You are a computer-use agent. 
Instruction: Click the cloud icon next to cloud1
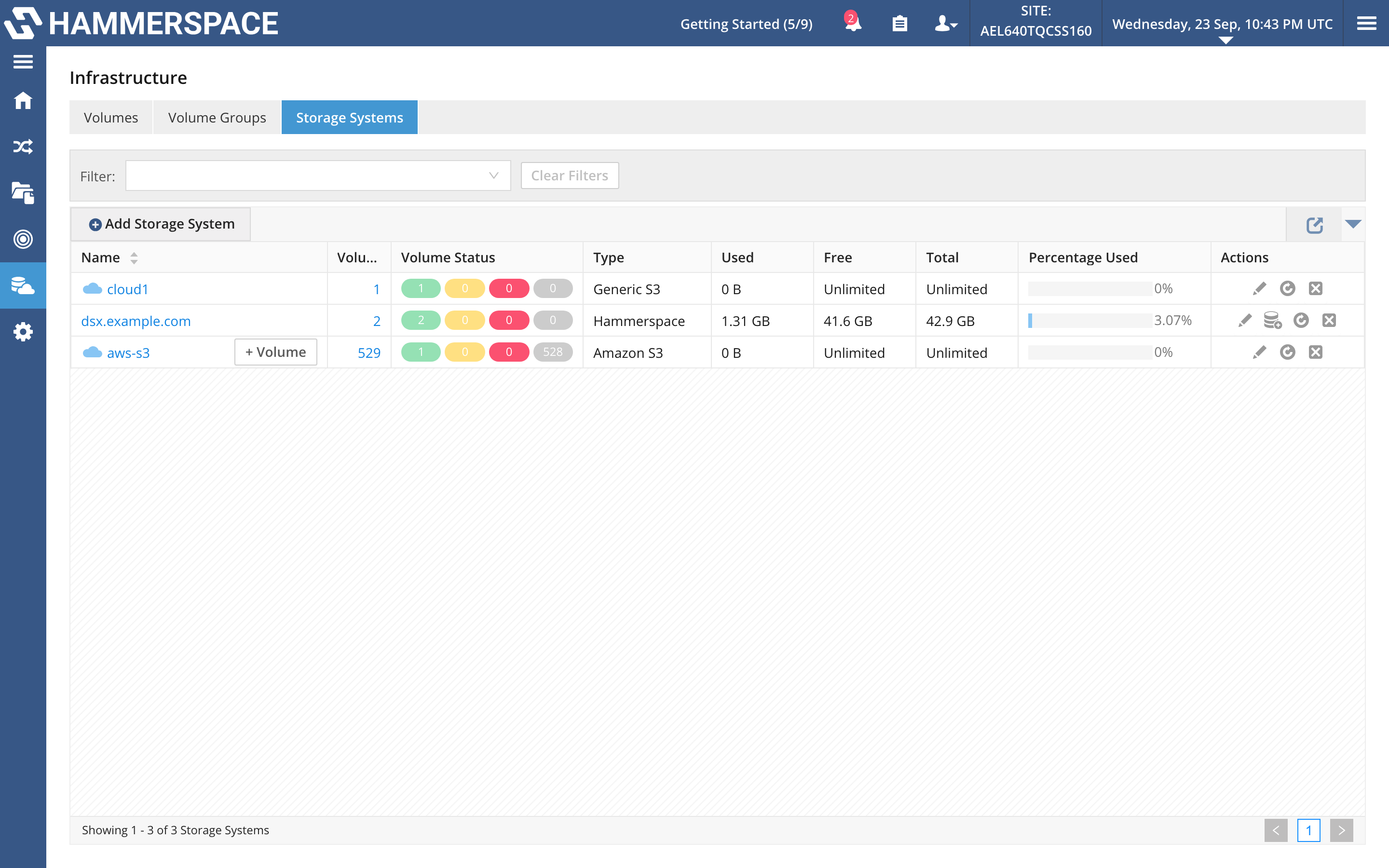92,288
